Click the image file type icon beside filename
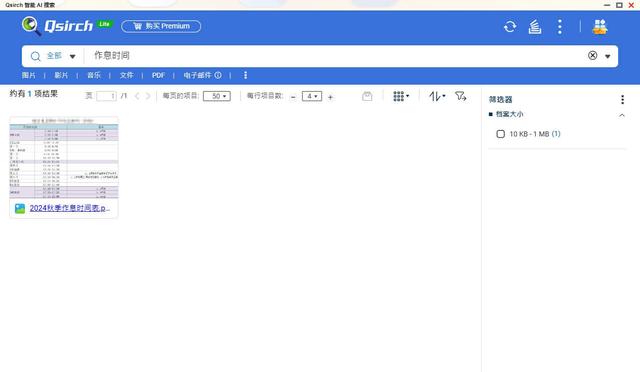This screenshot has width=640, height=372. coord(20,209)
